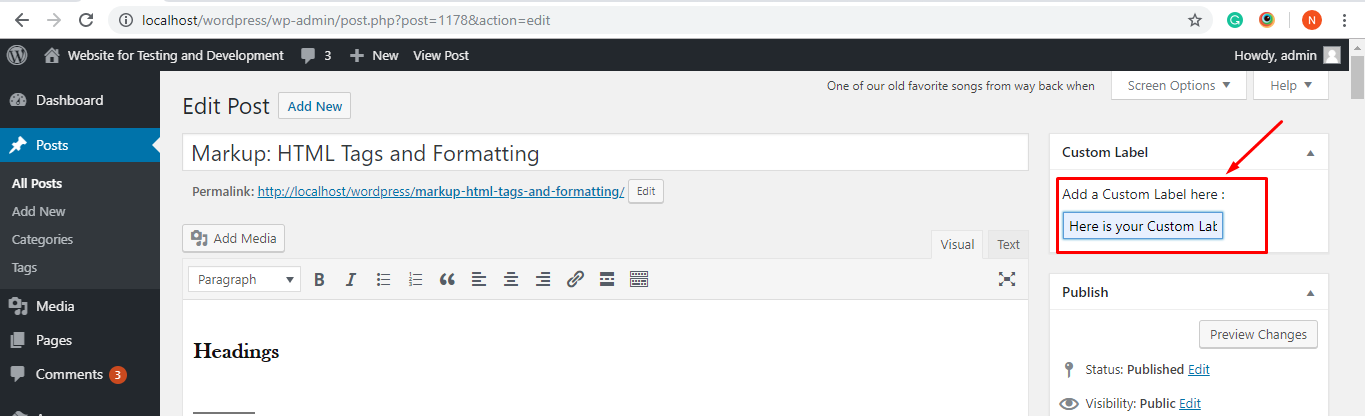Open Media in the admin sidebar

click(55, 307)
